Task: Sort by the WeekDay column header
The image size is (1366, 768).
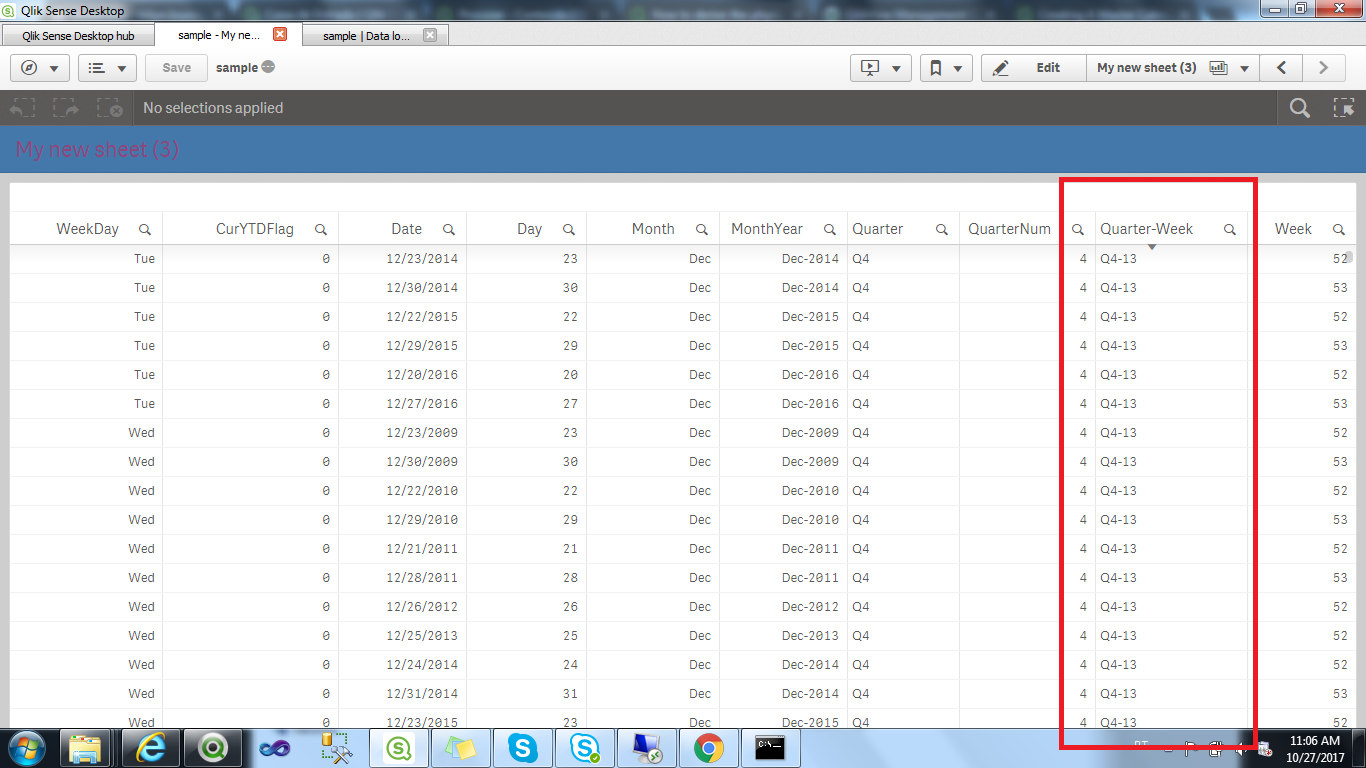Action: coord(87,229)
